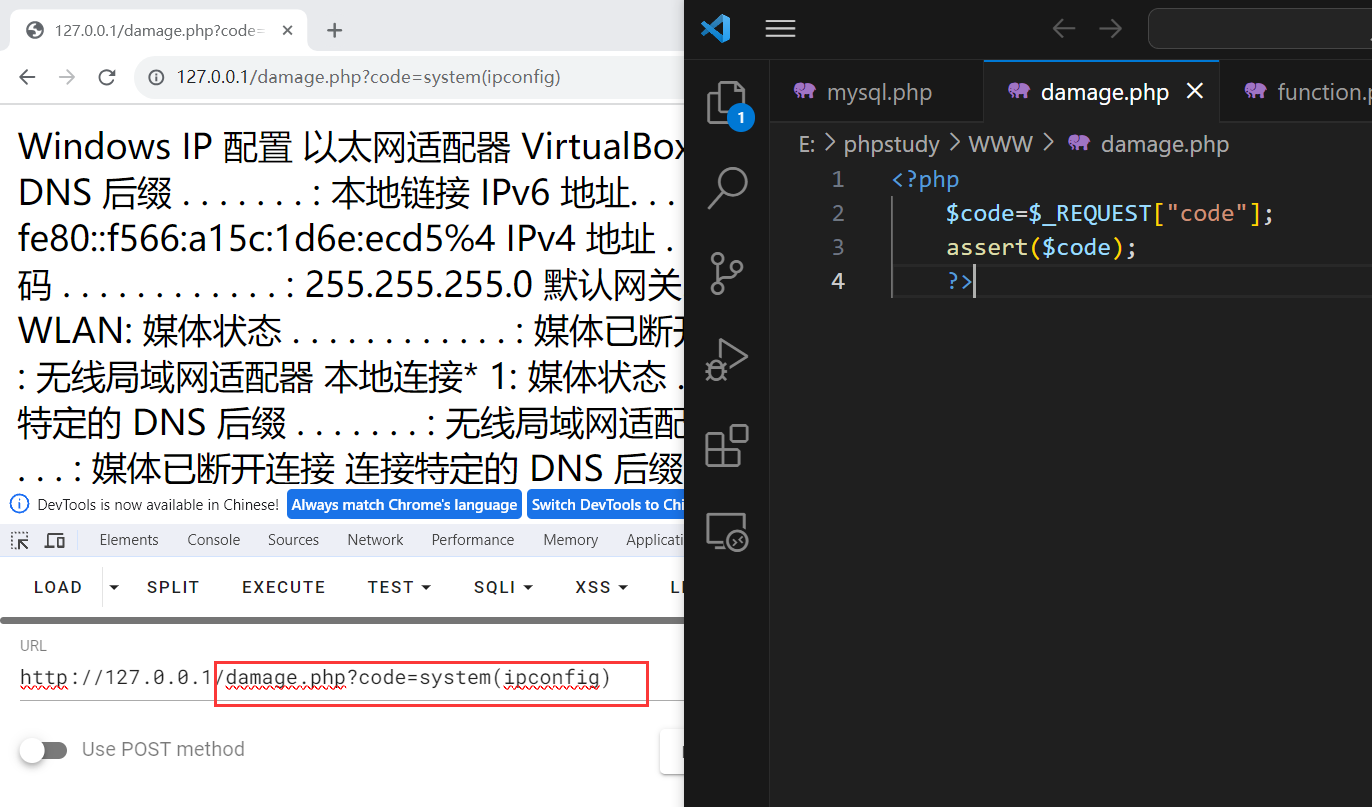This screenshot has width=1372, height=807.
Task: Click DevTools info icon in notification bar
Action: (x=20, y=504)
